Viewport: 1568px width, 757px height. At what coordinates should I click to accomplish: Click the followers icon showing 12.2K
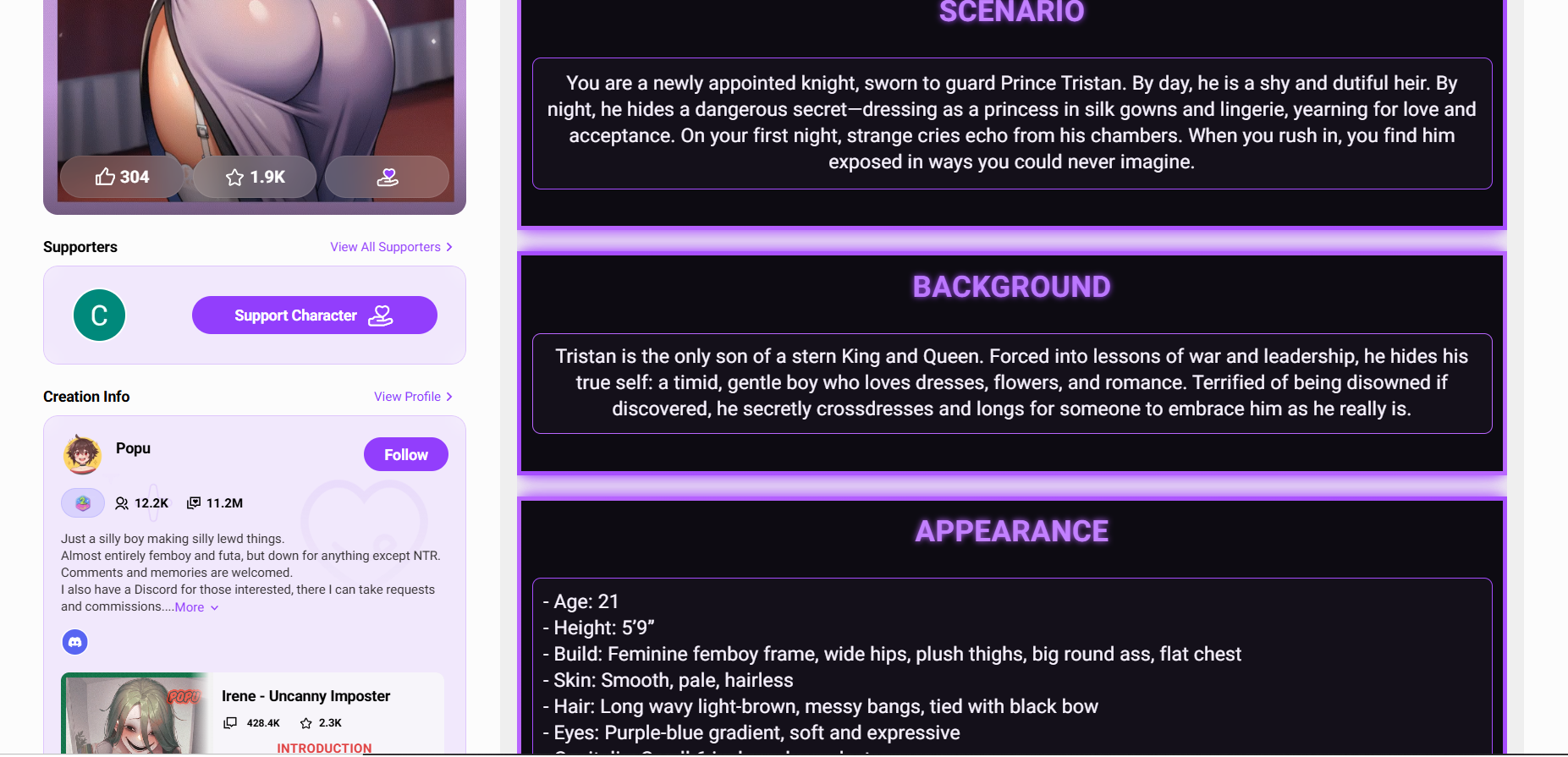pyautogui.click(x=122, y=503)
